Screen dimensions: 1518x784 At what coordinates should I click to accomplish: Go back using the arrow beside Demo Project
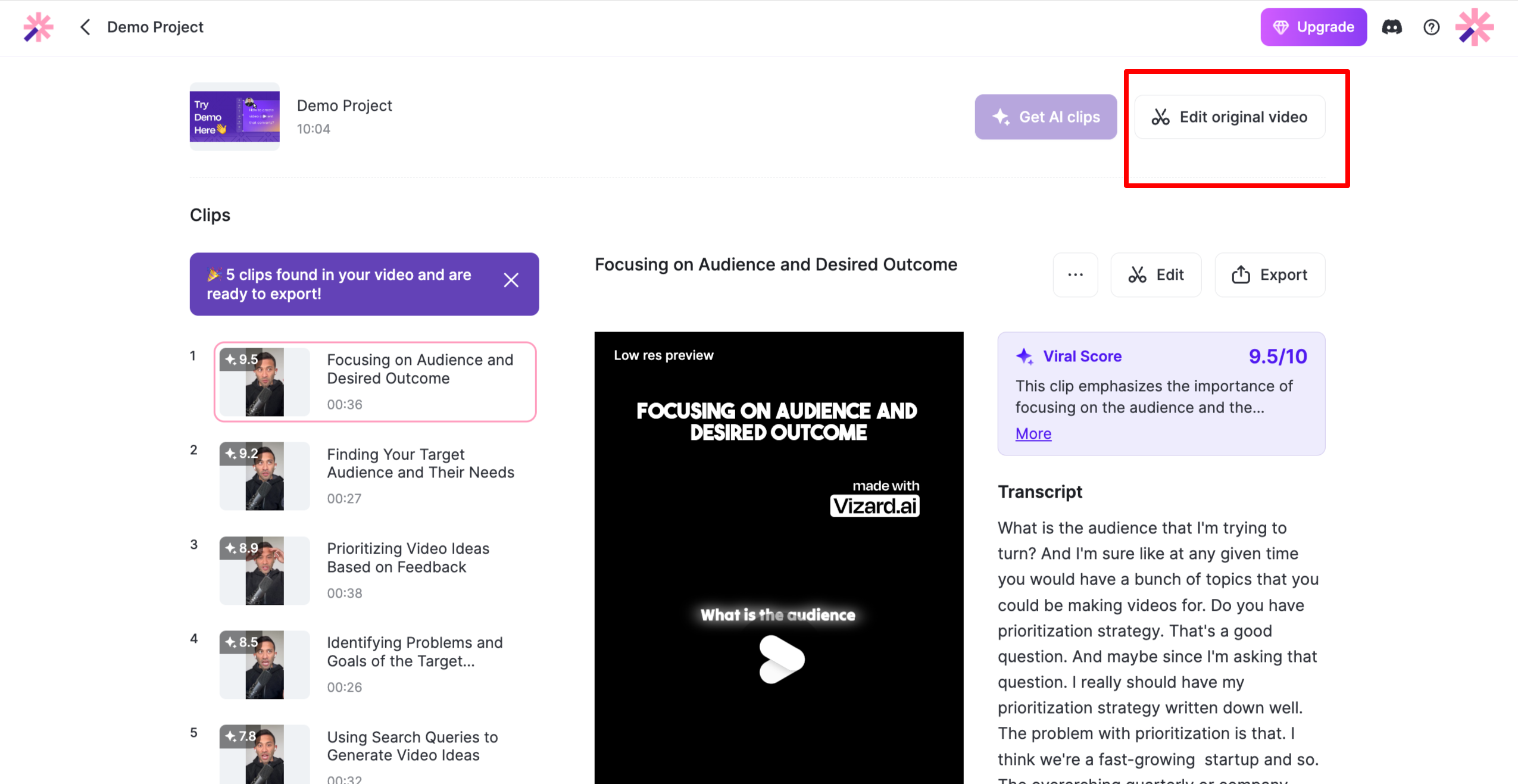tap(85, 27)
